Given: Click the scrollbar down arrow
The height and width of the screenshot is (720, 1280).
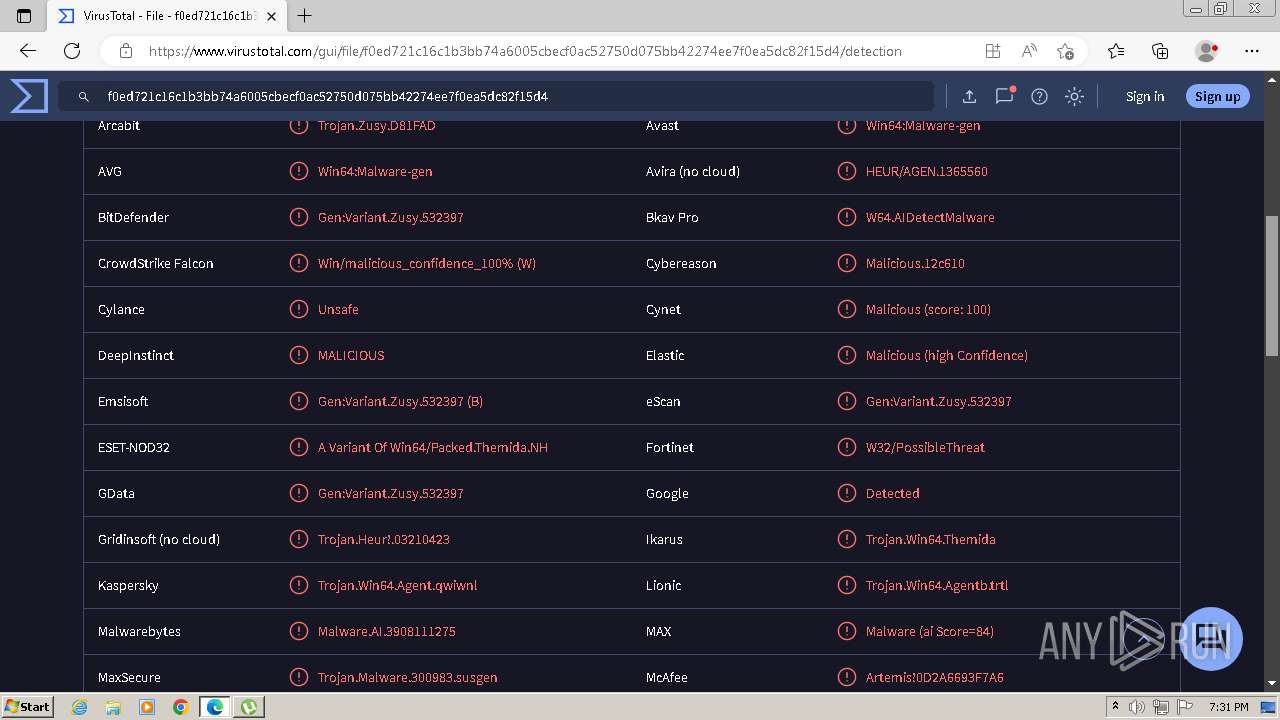Looking at the screenshot, I should pyautogui.click(x=1272, y=683).
